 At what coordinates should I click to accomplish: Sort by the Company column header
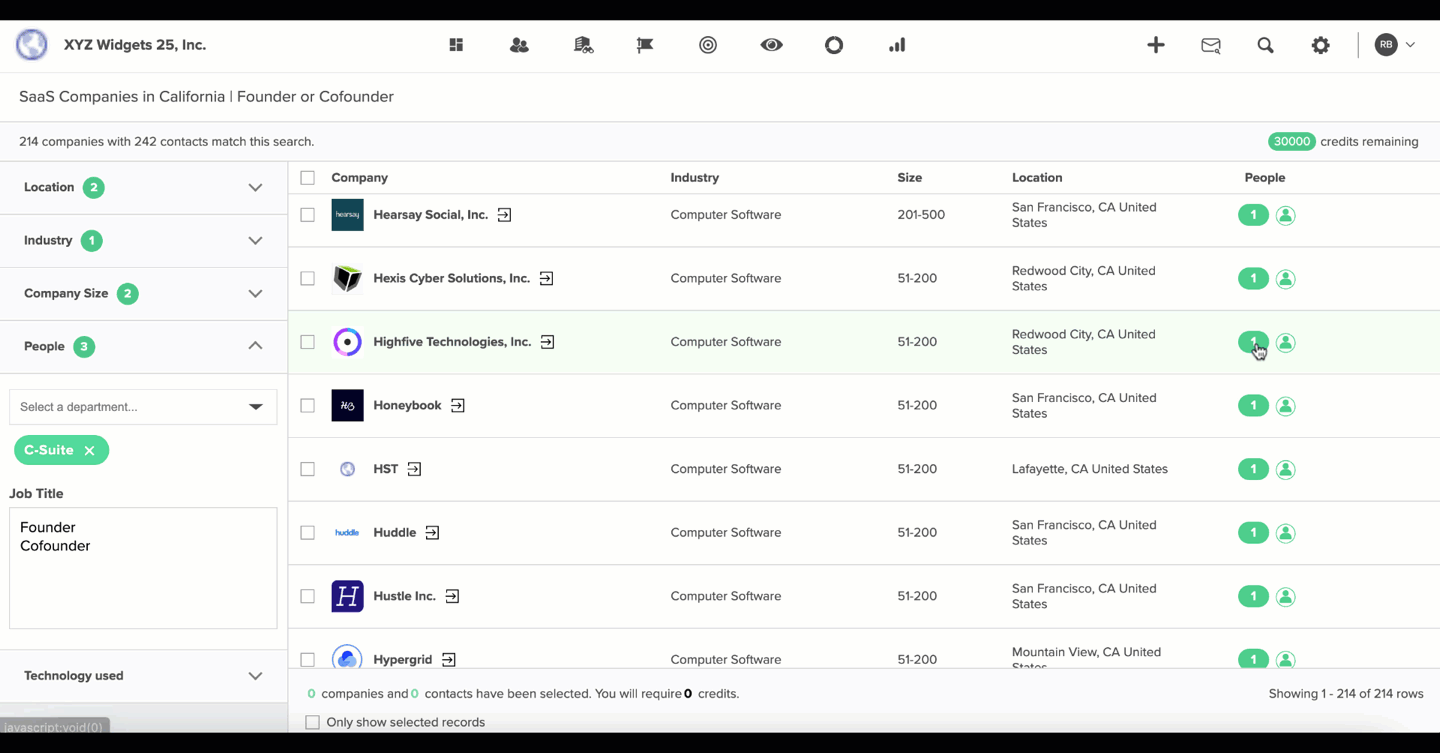click(360, 178)
